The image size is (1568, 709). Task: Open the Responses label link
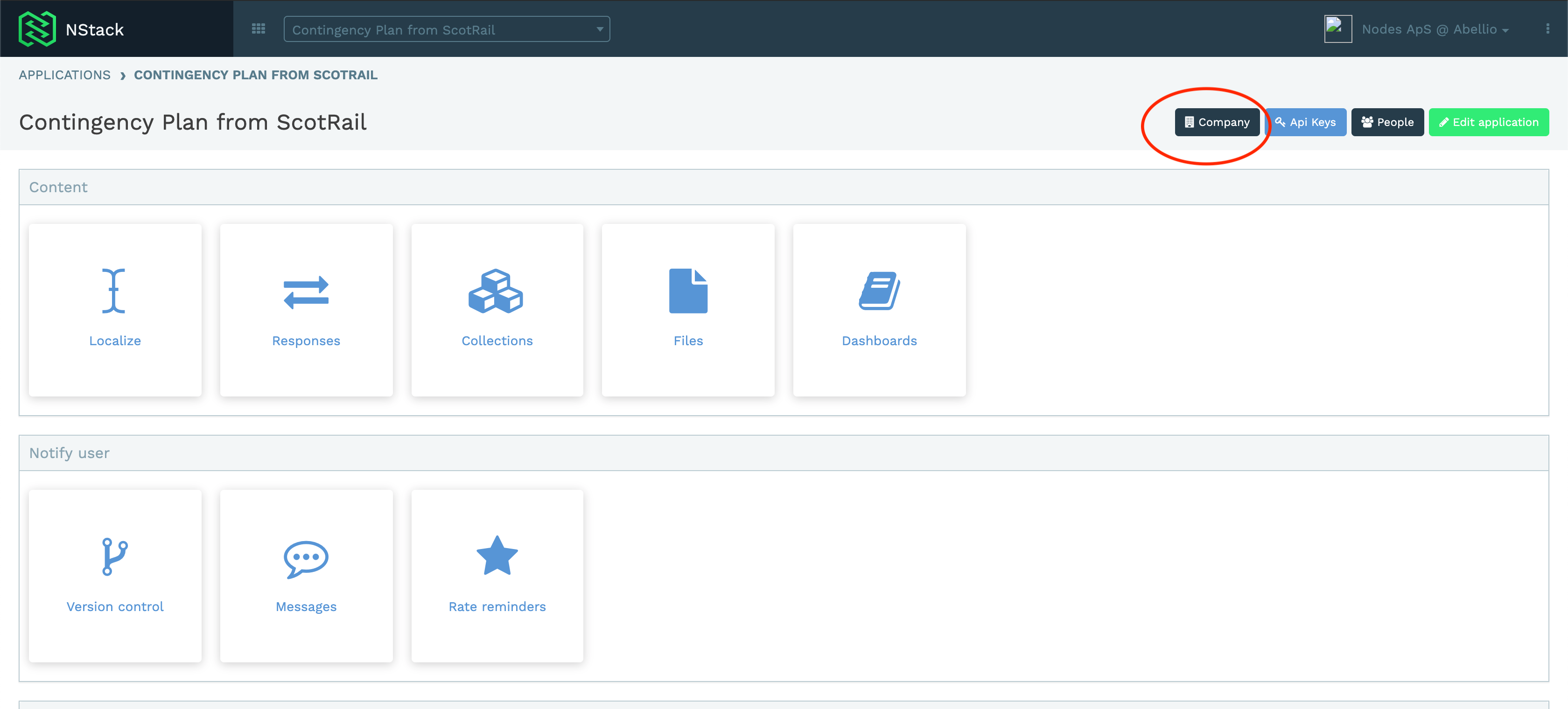[306, 341]
